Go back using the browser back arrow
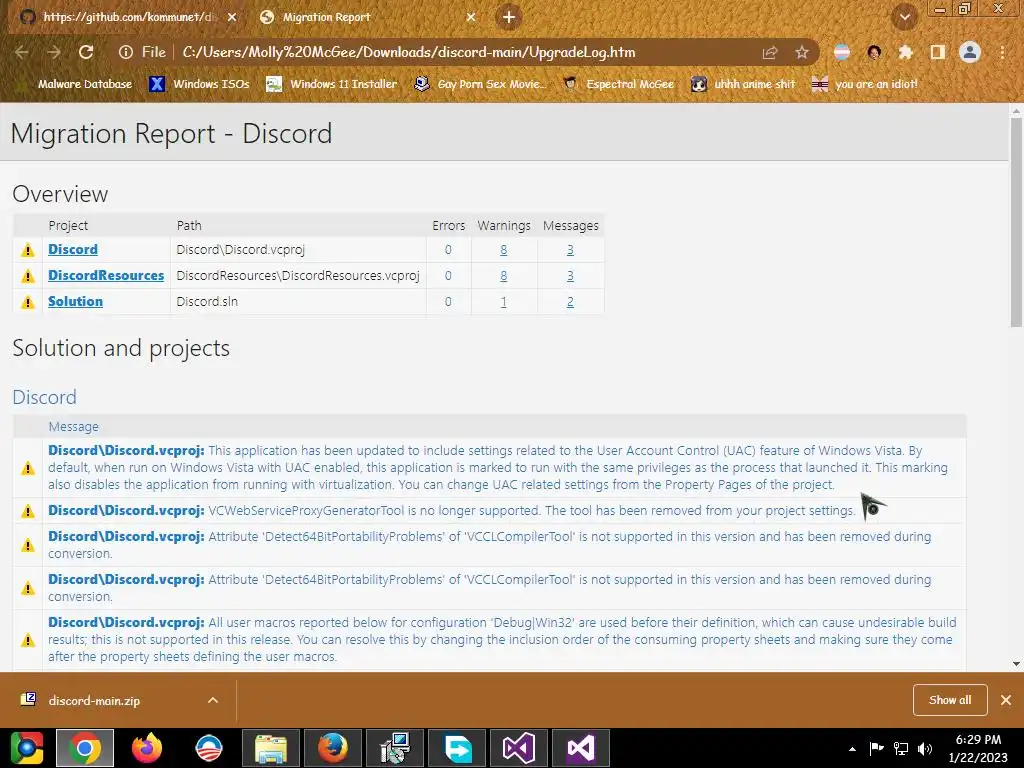1024x768 pixels. coord(22,52)
